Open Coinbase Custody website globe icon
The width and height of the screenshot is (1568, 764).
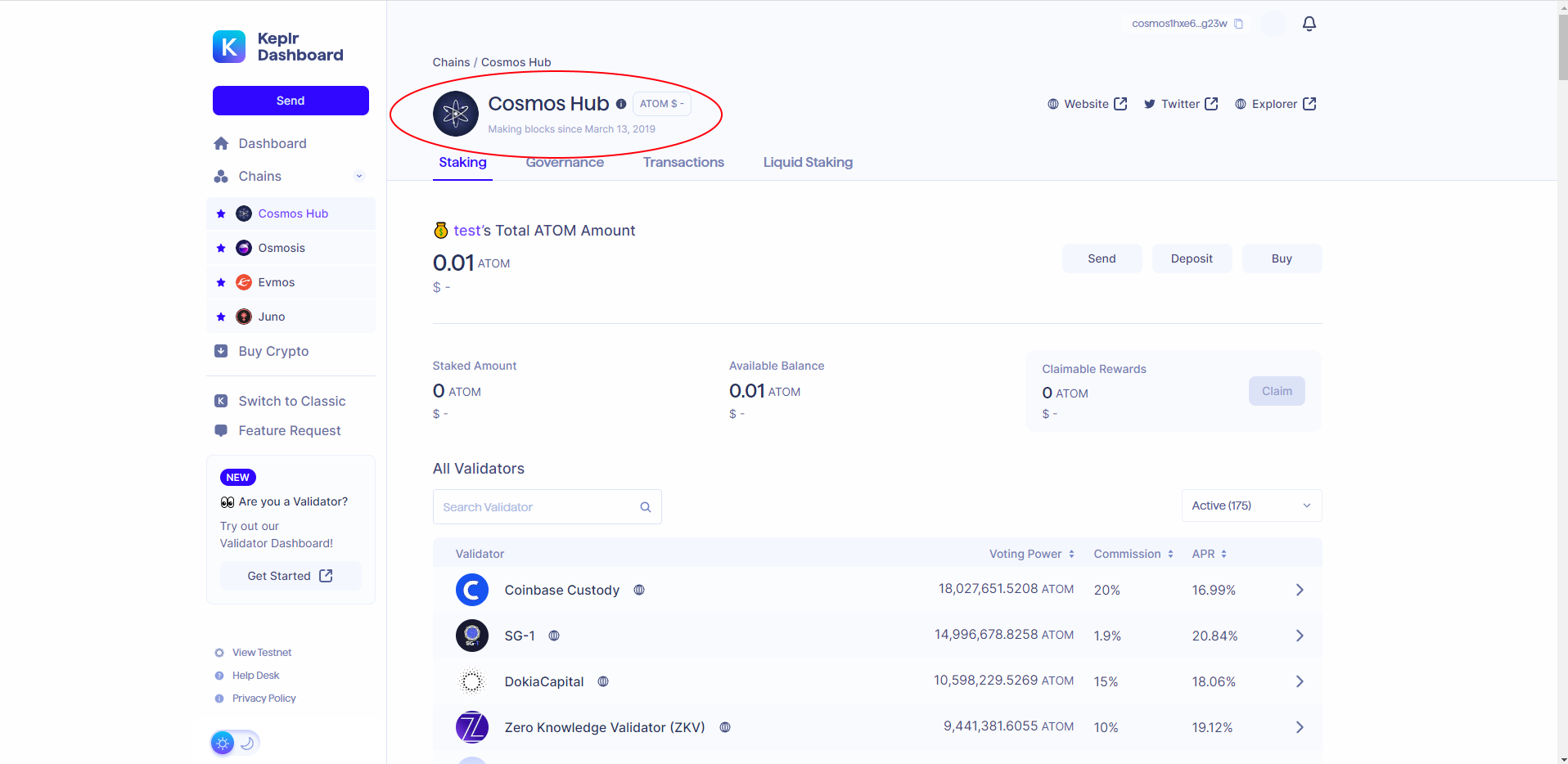(x=639, y=590)
